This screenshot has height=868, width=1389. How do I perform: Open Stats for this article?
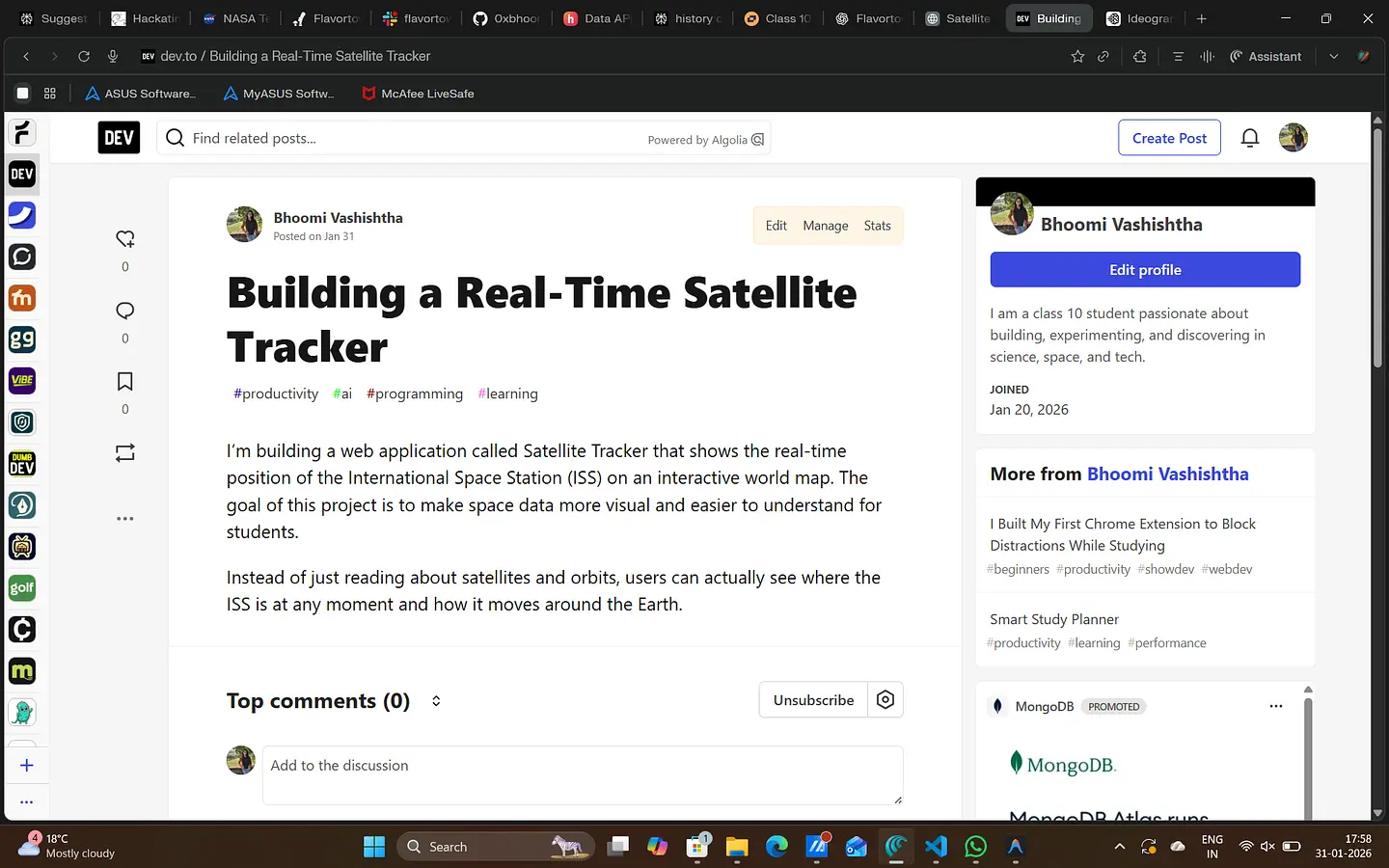877,225
